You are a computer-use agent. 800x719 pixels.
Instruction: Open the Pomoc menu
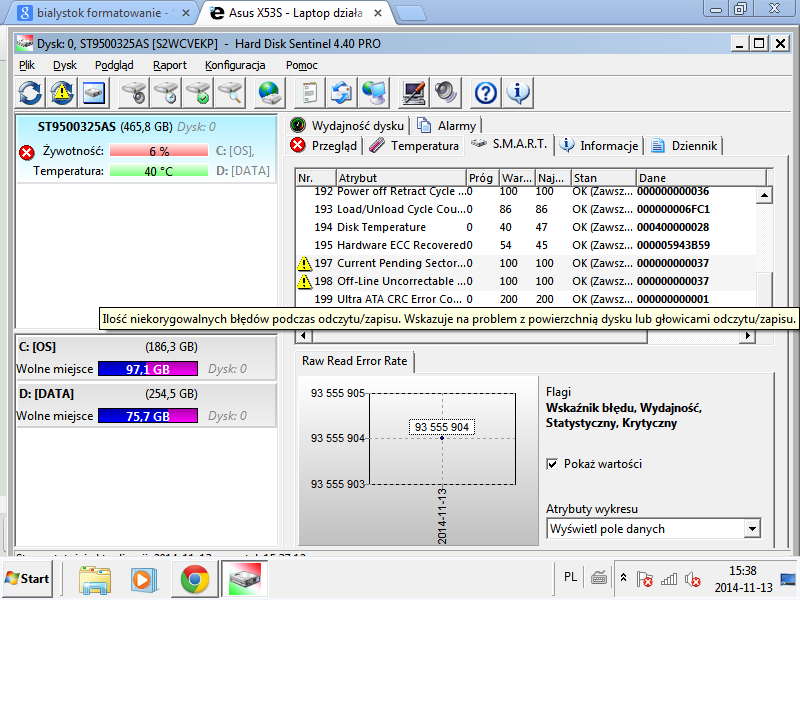(x=302, y=65)
